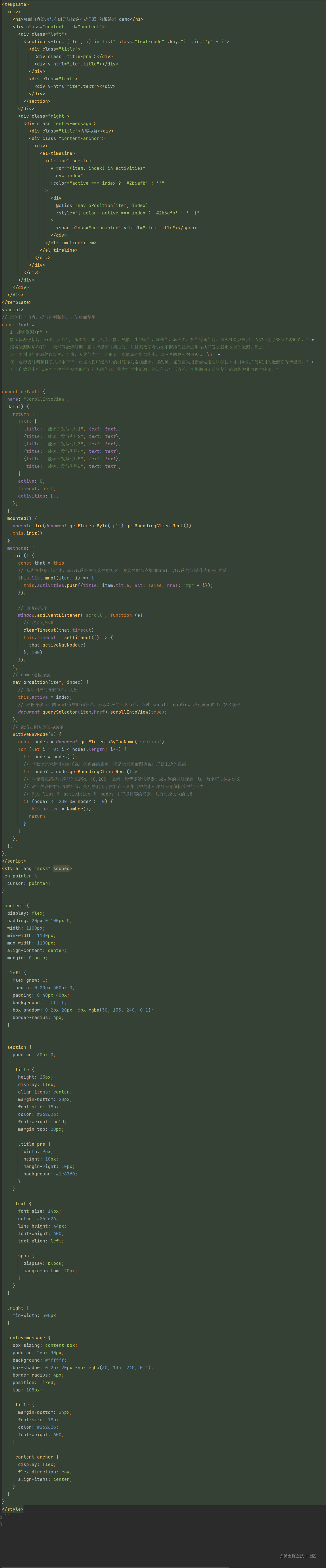Click the 'active: 0,' data property
The image size is (326, 1568).
click(32, 481)
